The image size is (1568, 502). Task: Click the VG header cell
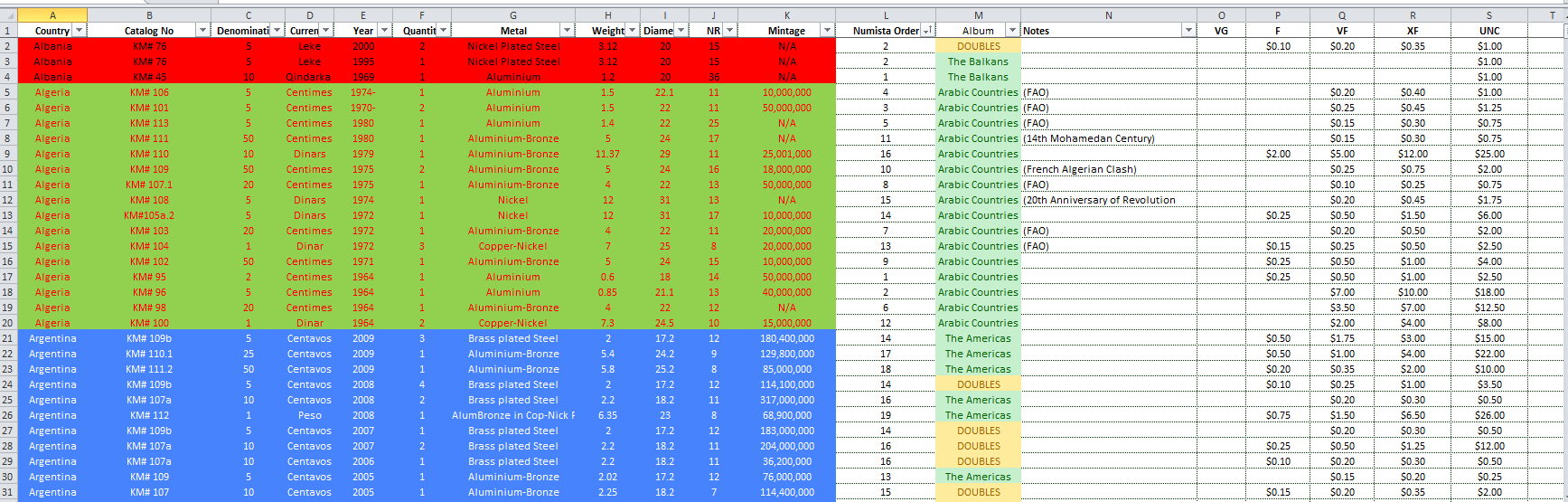[1221, 31]
